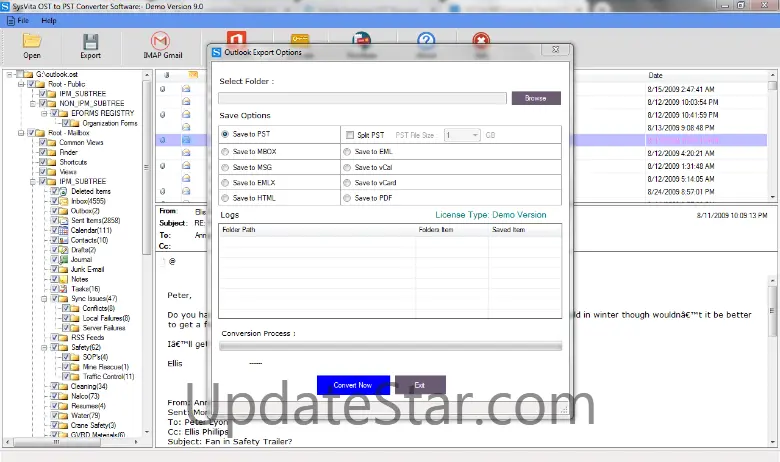This screenshot has height=462, width=780.
Task: Collapse the Sync Issues(47) node
Action: pos(44,299)
